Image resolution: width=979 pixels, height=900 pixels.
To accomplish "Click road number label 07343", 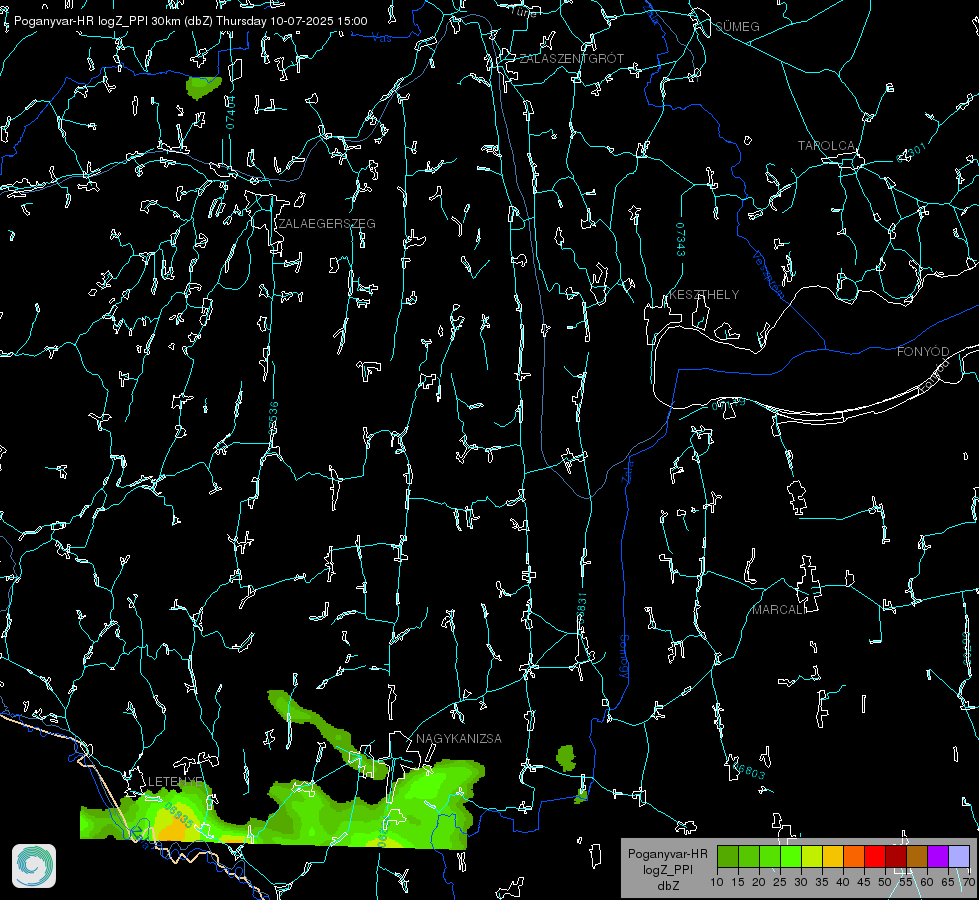I will 681,239.
